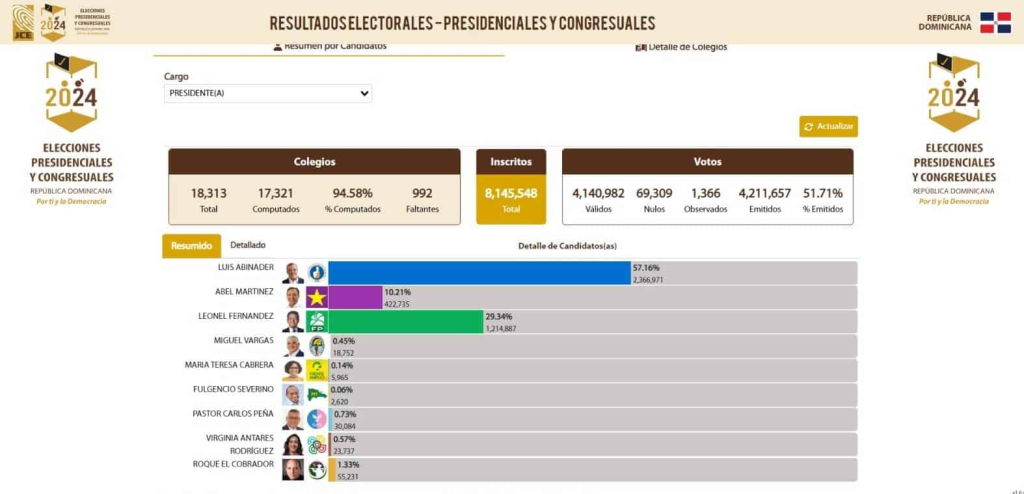Select the Resumido view tab
The width and height of the screenshot is (1024, 494).
[x=191, y=246]
